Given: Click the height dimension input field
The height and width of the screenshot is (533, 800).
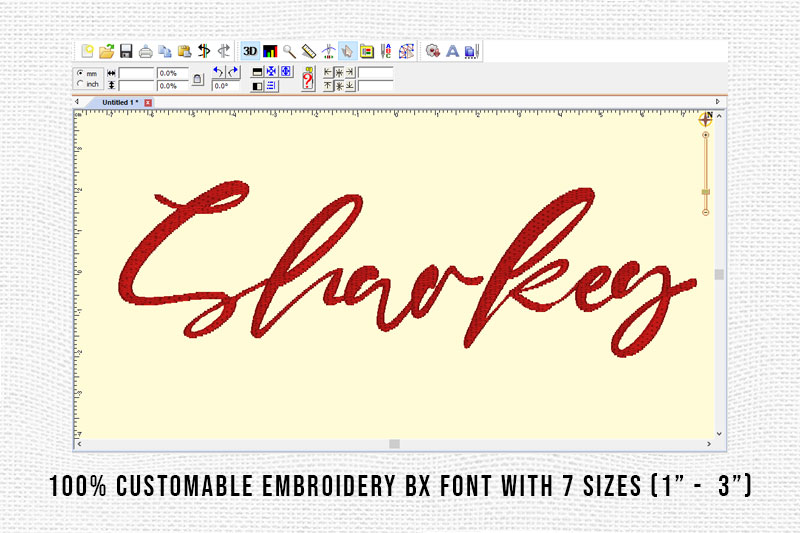Looking at the screenshot, I should [x=136, y=86].
